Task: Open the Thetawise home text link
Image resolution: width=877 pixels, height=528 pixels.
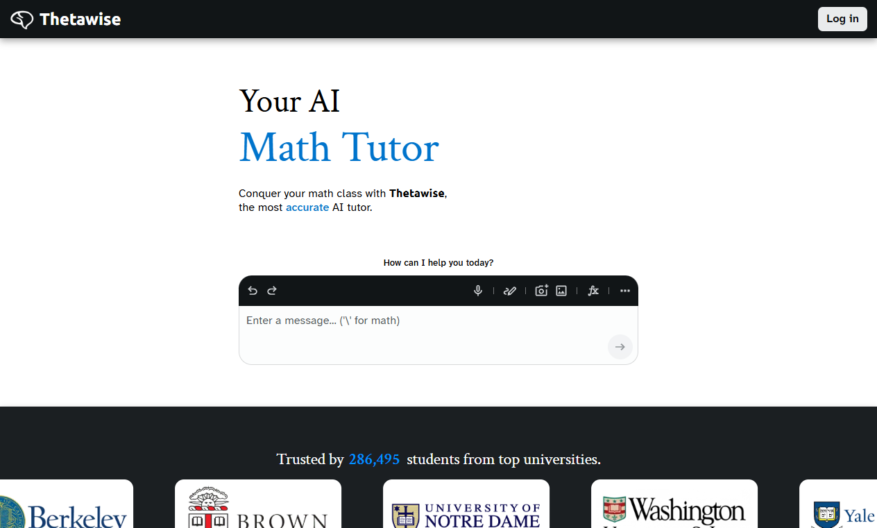Action: [x=80, y=20]
